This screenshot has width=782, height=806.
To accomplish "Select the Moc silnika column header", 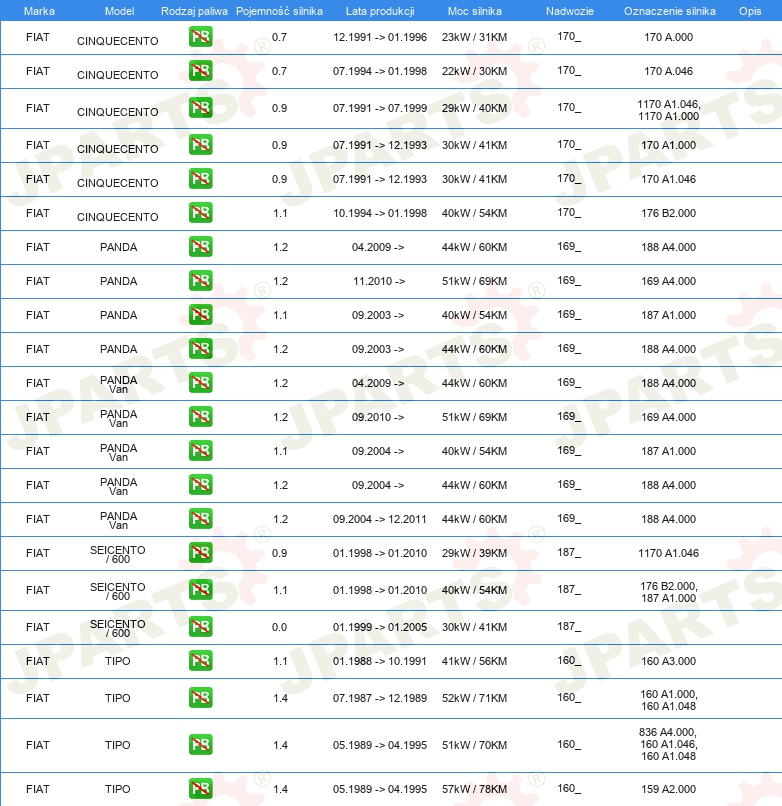I will click(x=475, y=11).
